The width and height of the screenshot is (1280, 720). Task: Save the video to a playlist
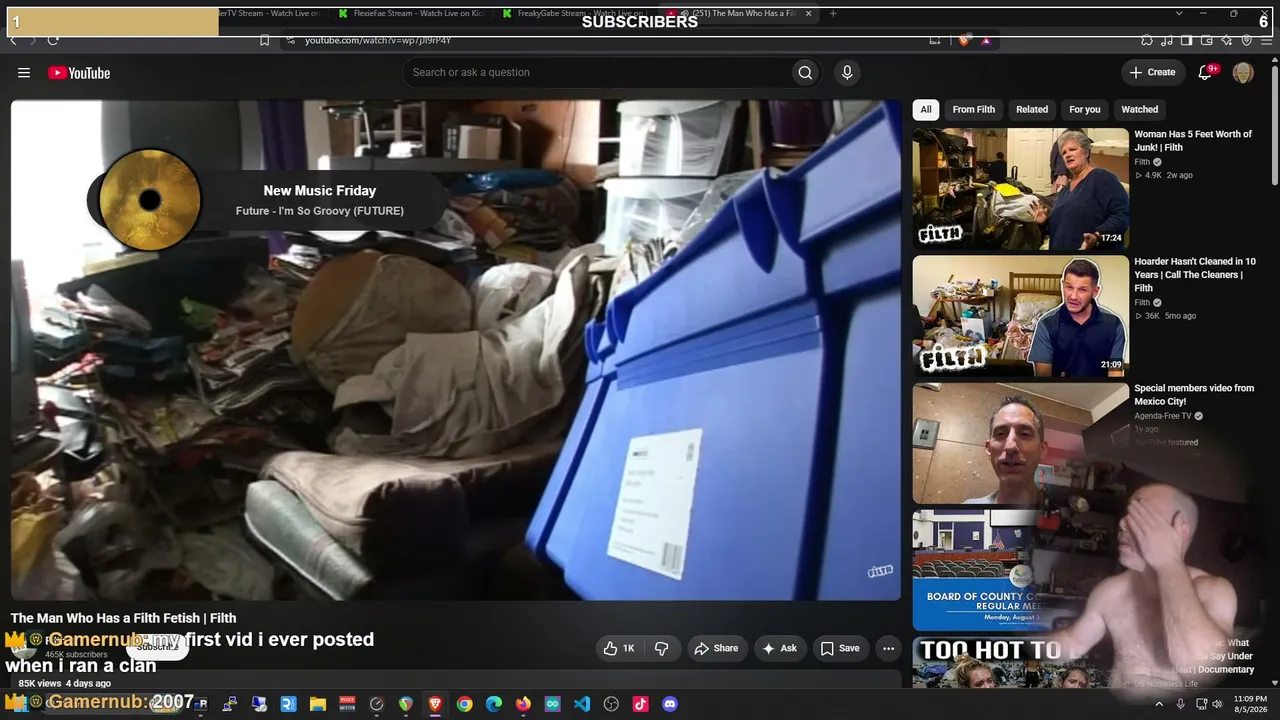840,648
